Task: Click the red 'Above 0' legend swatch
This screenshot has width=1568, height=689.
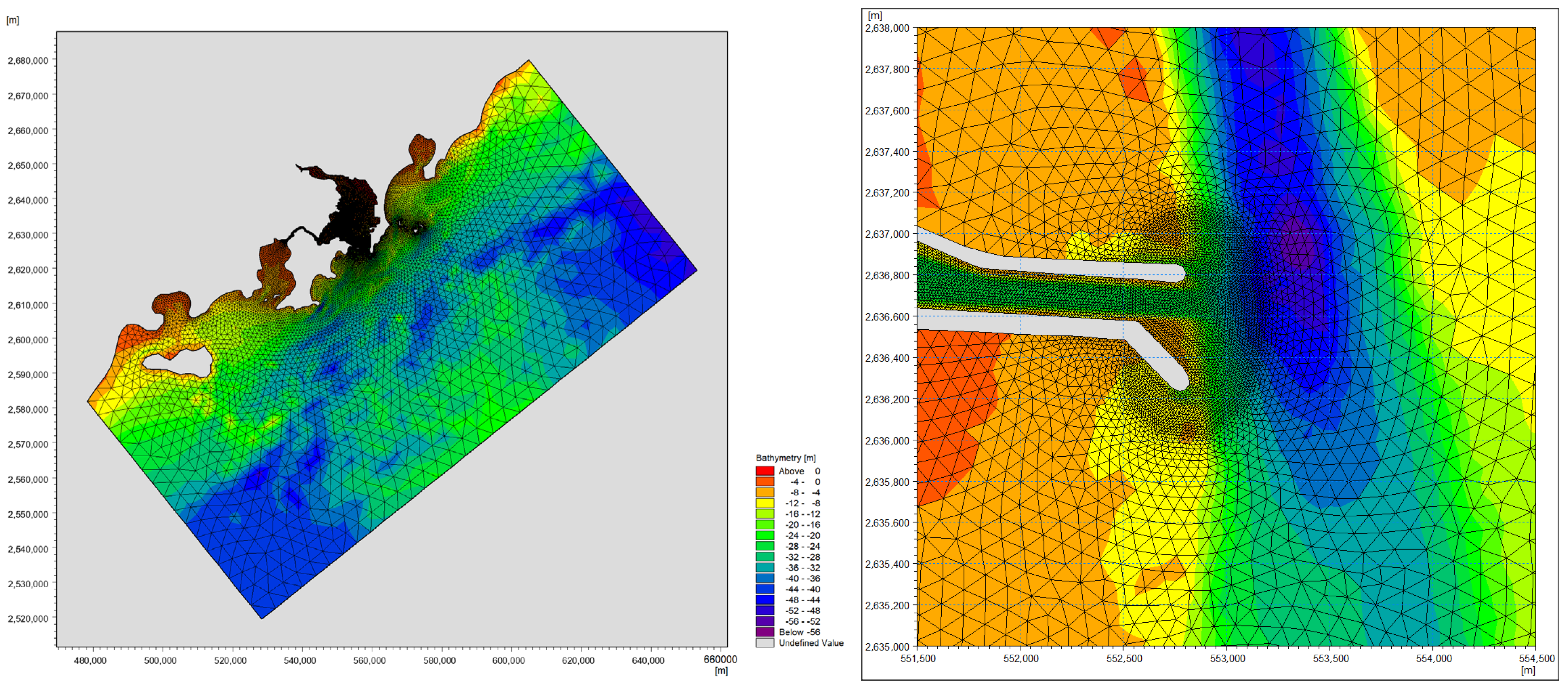Action: pyautogui.click(x=765, y=471)
